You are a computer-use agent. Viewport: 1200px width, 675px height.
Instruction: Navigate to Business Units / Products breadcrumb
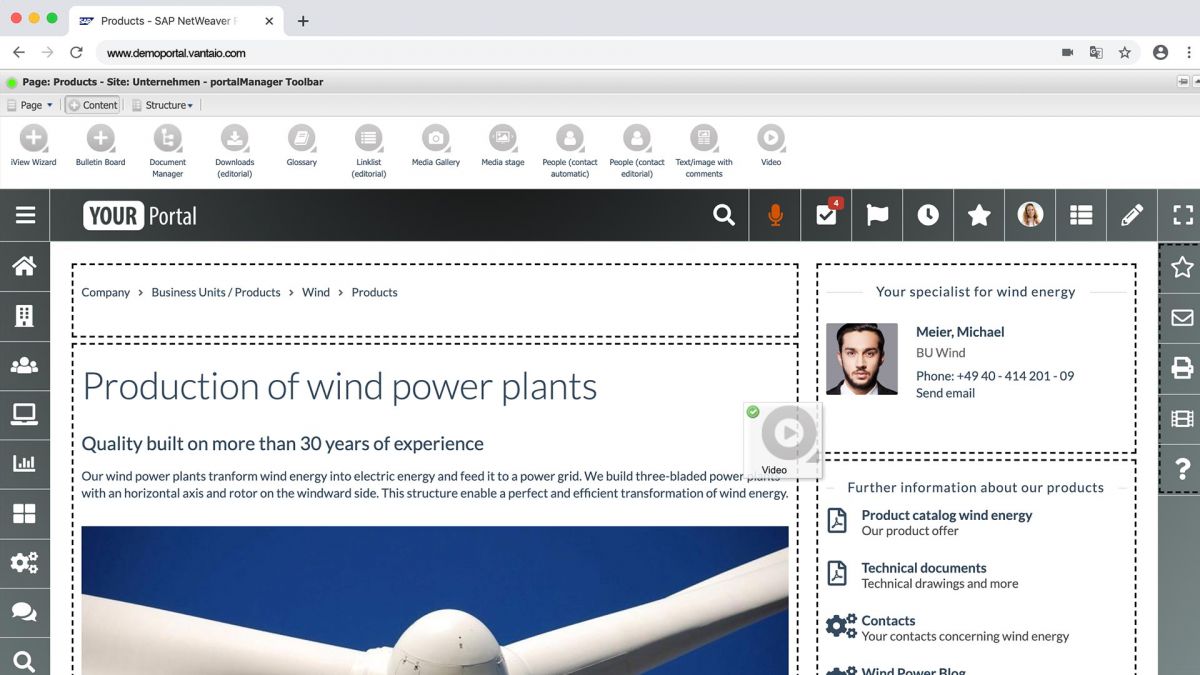216,292
